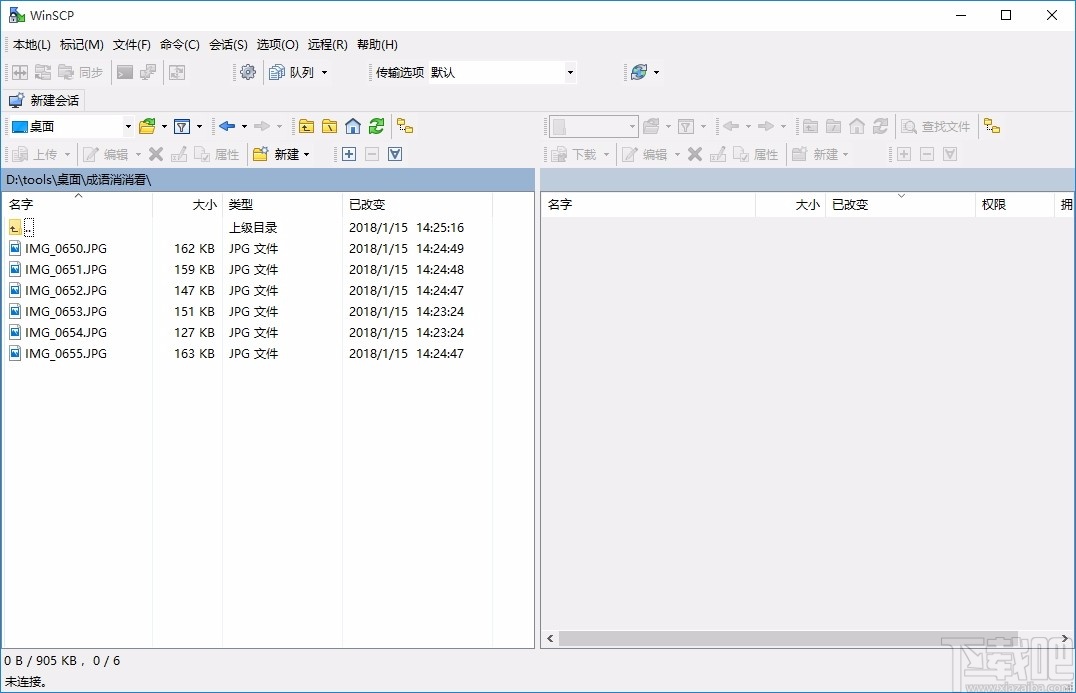This screenshot has height=693, width=1076.
Task: Open a directory with the open-folder icon
Action: coord(146,126)
